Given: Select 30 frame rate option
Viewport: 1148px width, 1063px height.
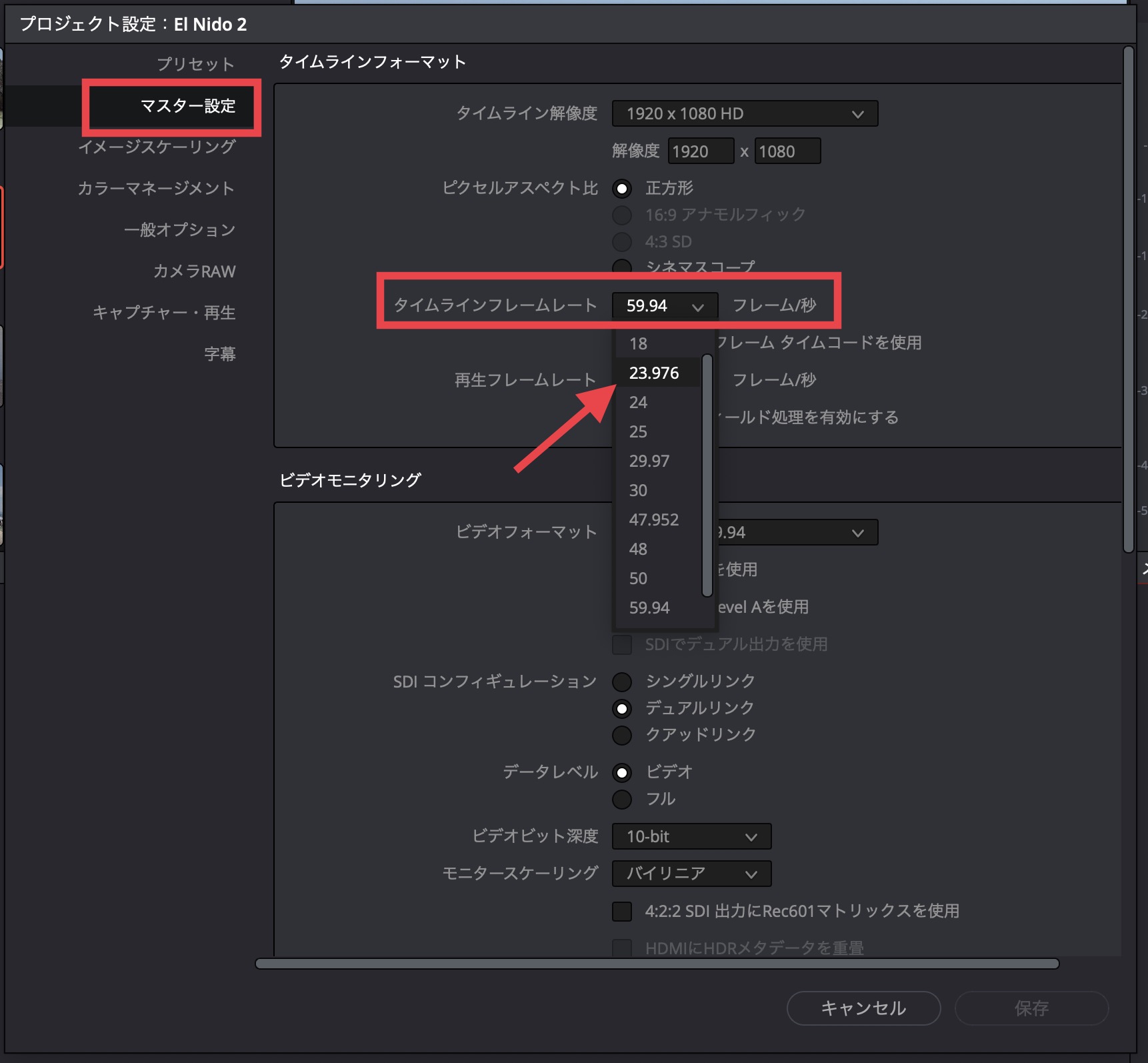Looking at the screenshot, I should [x=657, y=490].
